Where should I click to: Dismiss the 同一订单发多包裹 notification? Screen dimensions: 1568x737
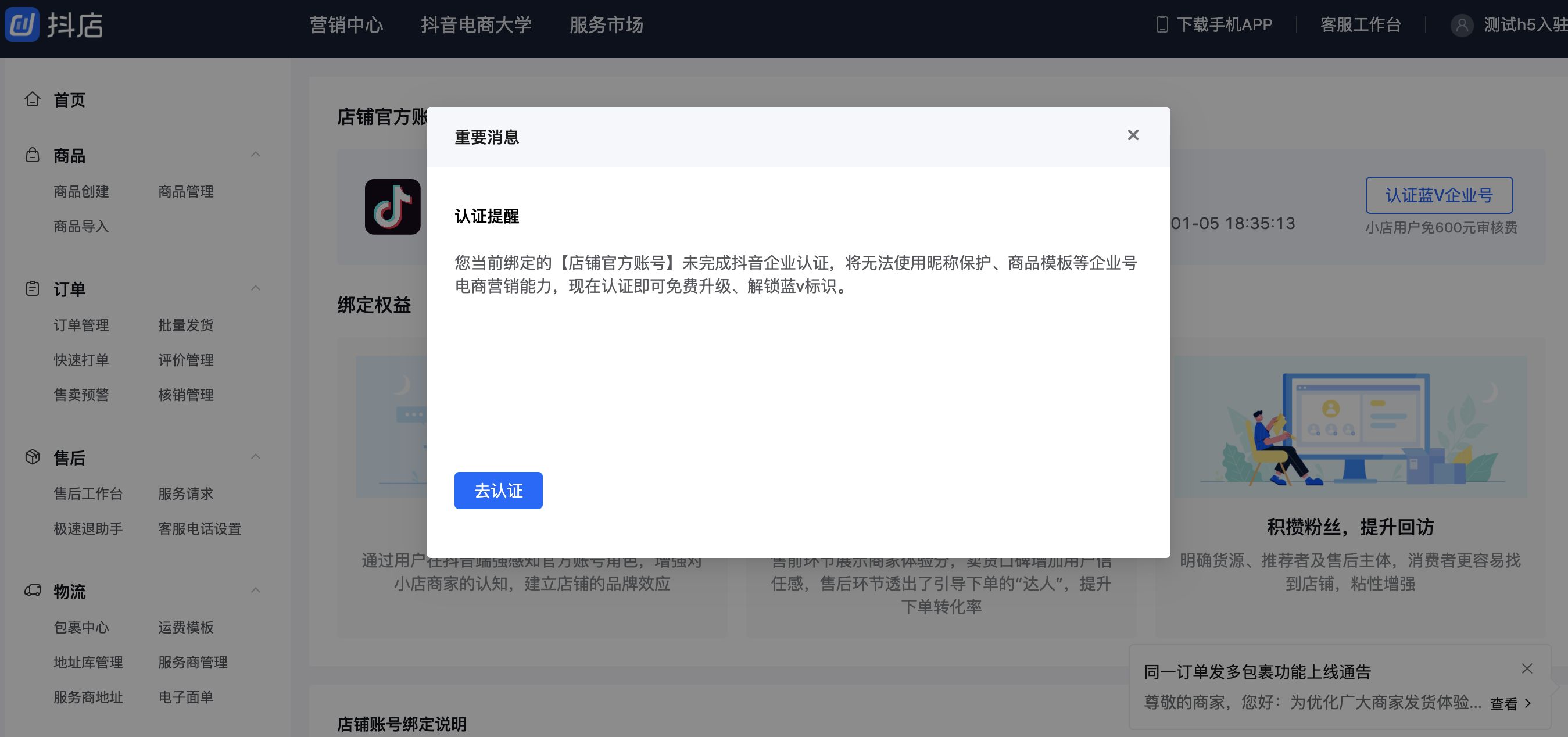coord(1527,669)
